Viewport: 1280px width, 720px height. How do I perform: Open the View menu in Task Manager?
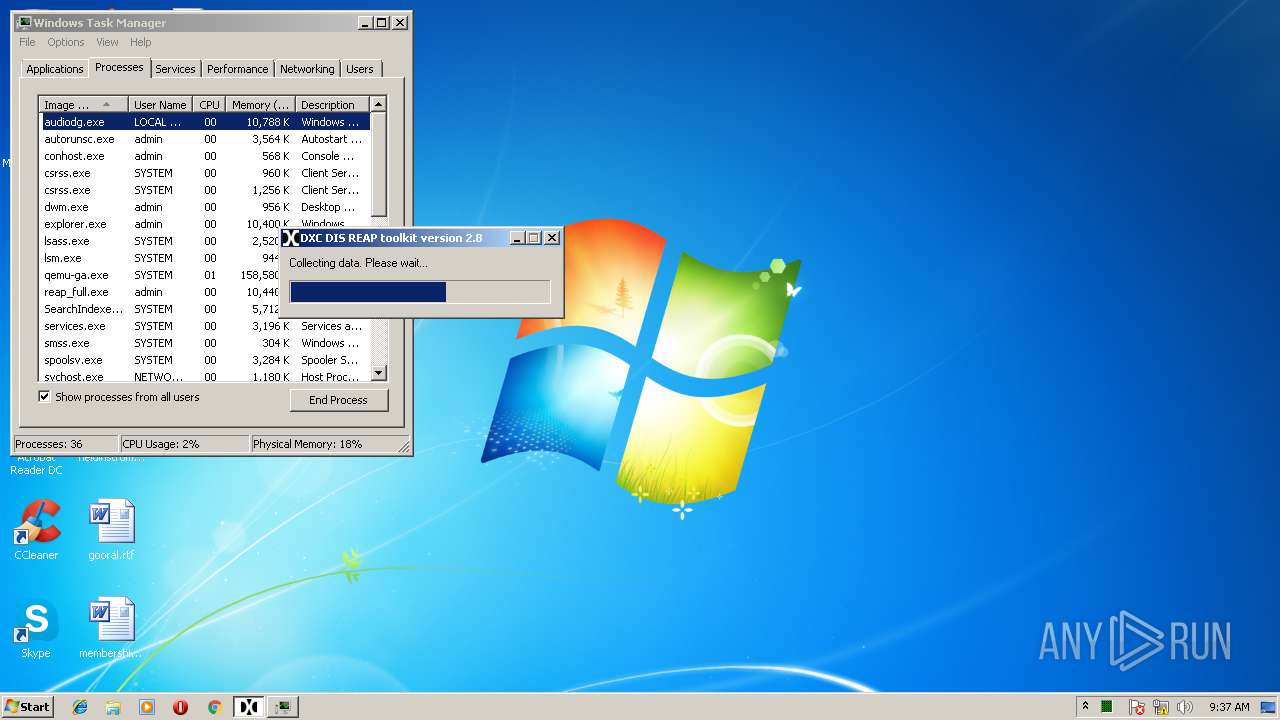(107, 42)
